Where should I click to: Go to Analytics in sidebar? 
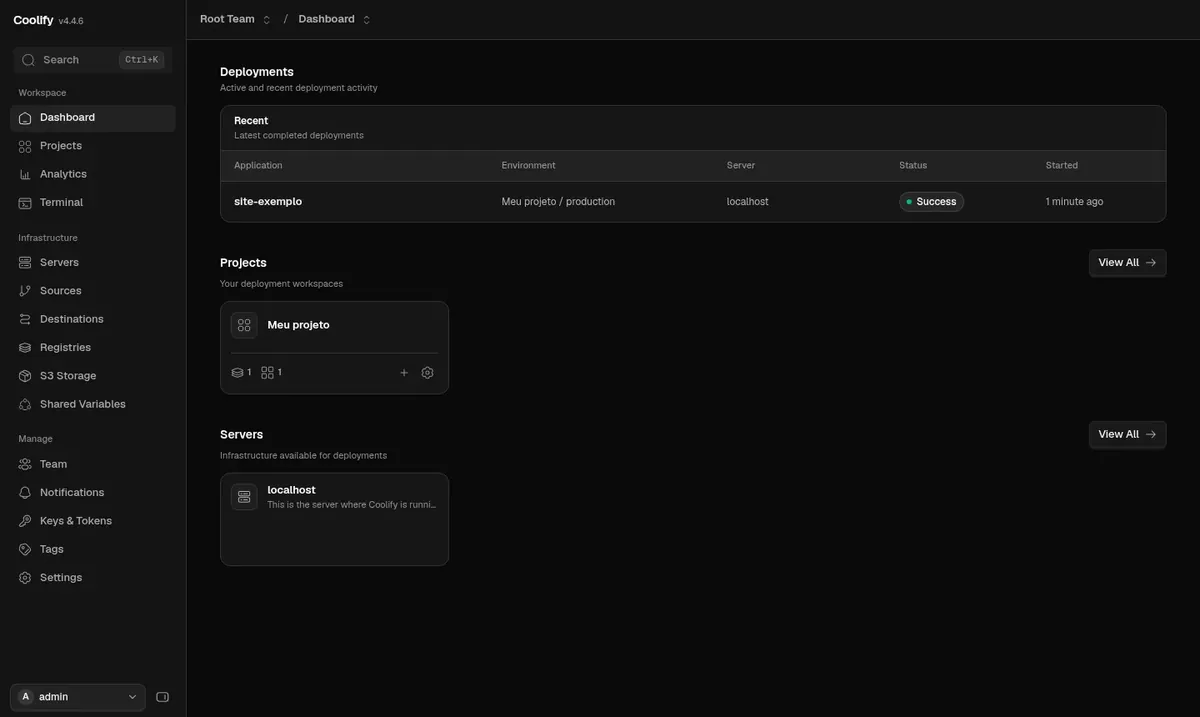(93, 174)
